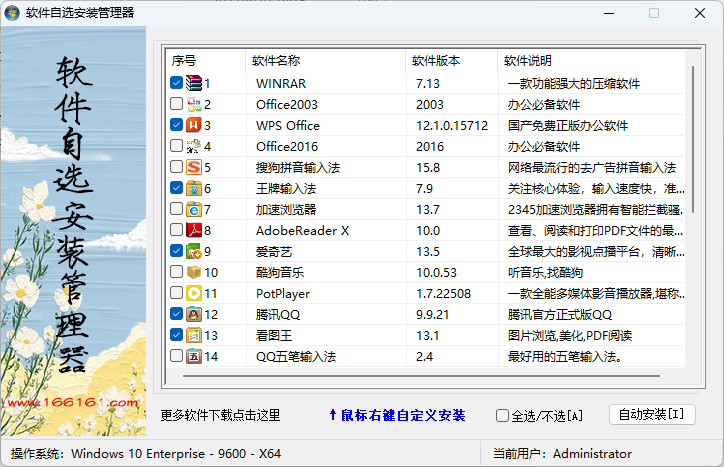Click description 图片浏览,美化,PDF阅读

tap(570, 335)
